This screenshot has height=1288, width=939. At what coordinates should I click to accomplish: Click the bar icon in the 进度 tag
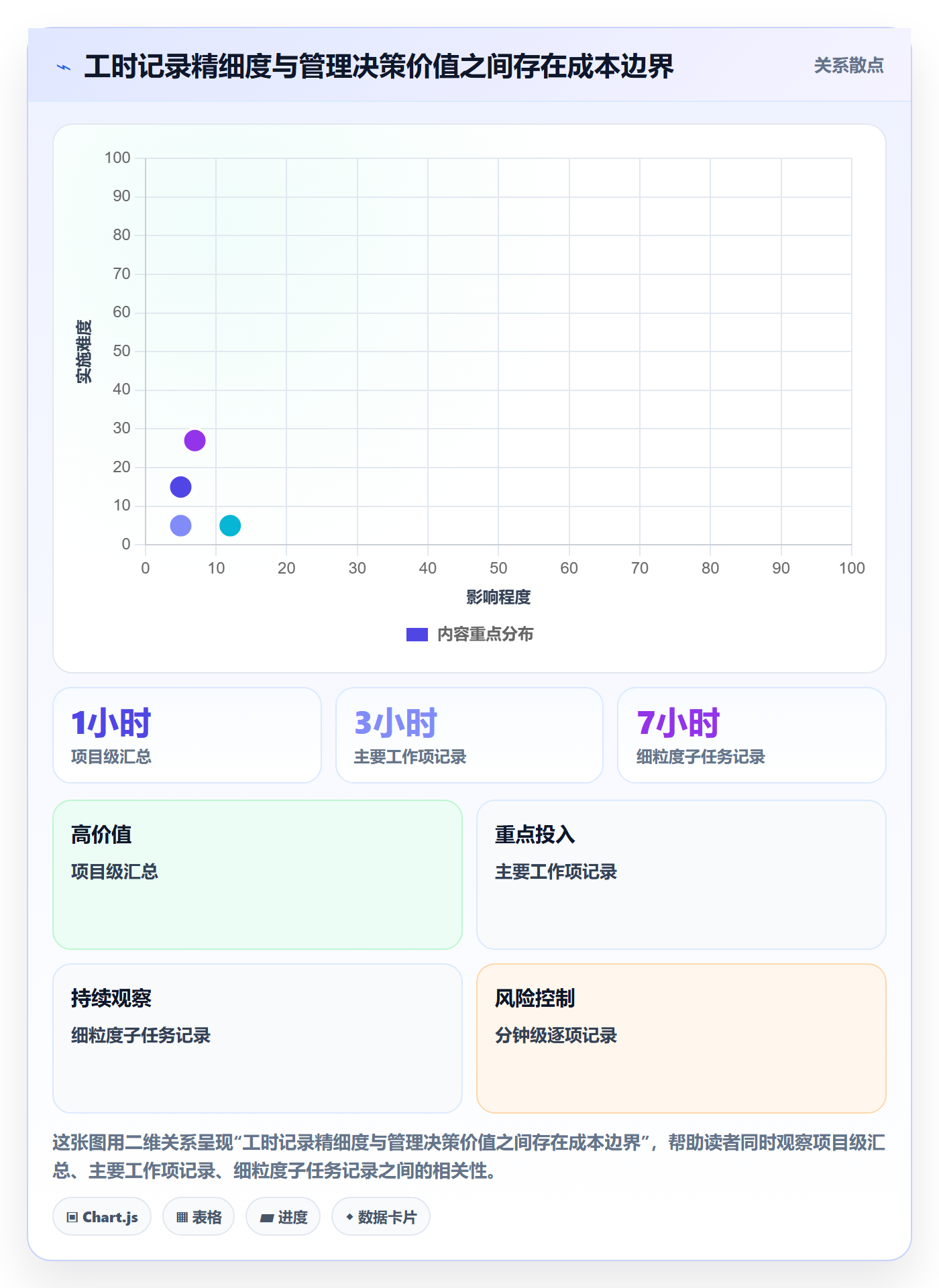pyautogui.click(x=267, y=1218)
